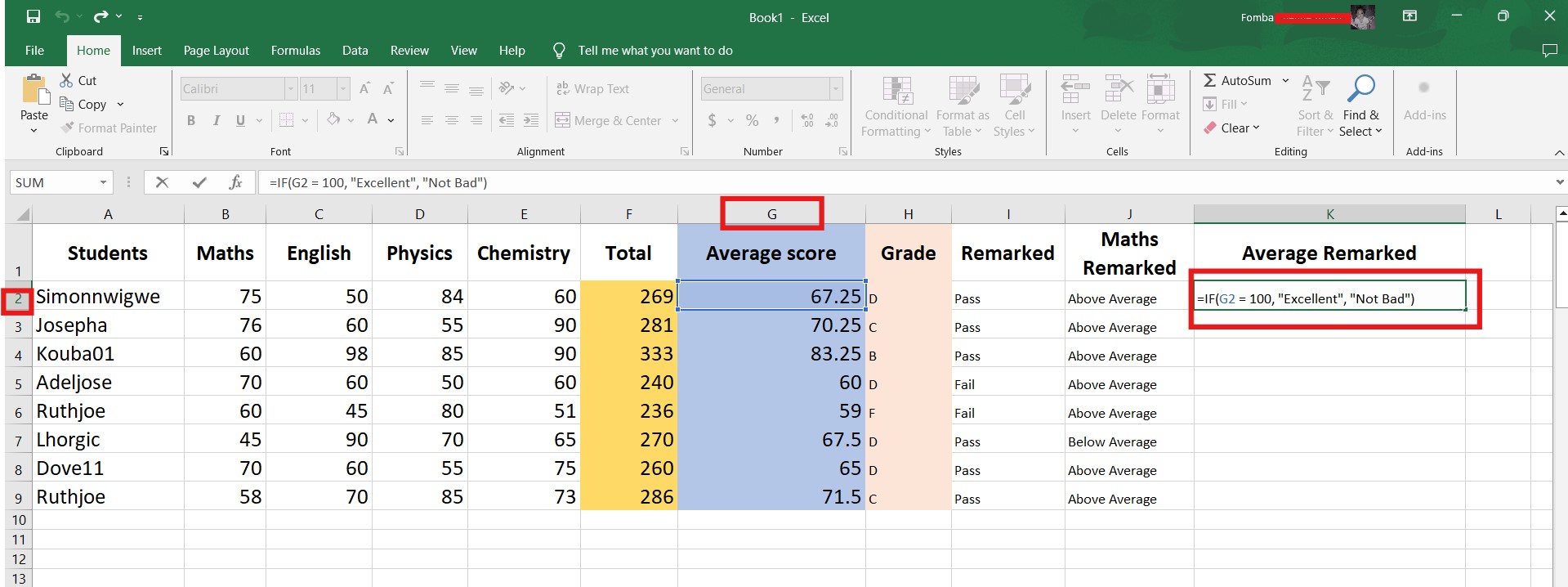
Task: Click the Cut button
Action: tap(78, 80)
